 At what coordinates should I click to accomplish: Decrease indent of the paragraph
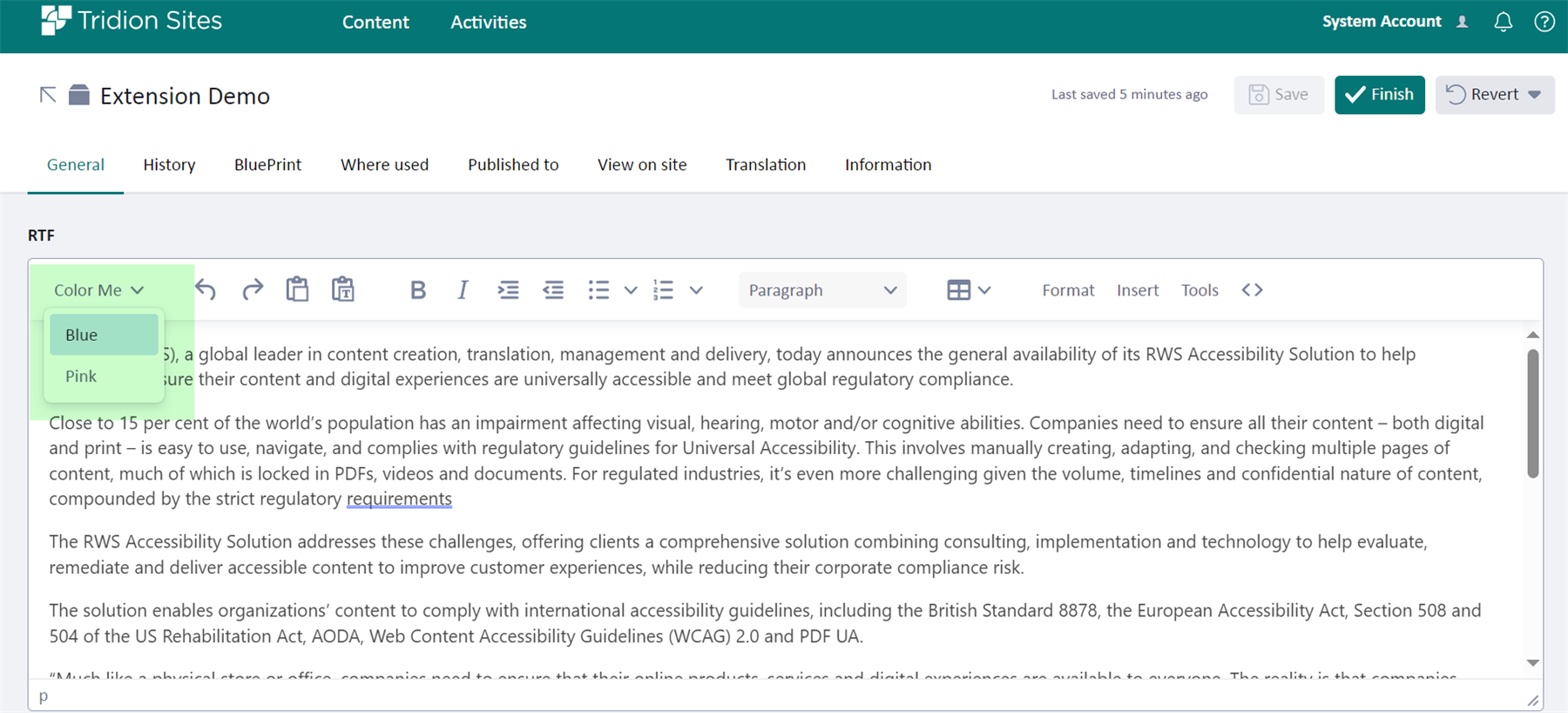click(553, 290)
